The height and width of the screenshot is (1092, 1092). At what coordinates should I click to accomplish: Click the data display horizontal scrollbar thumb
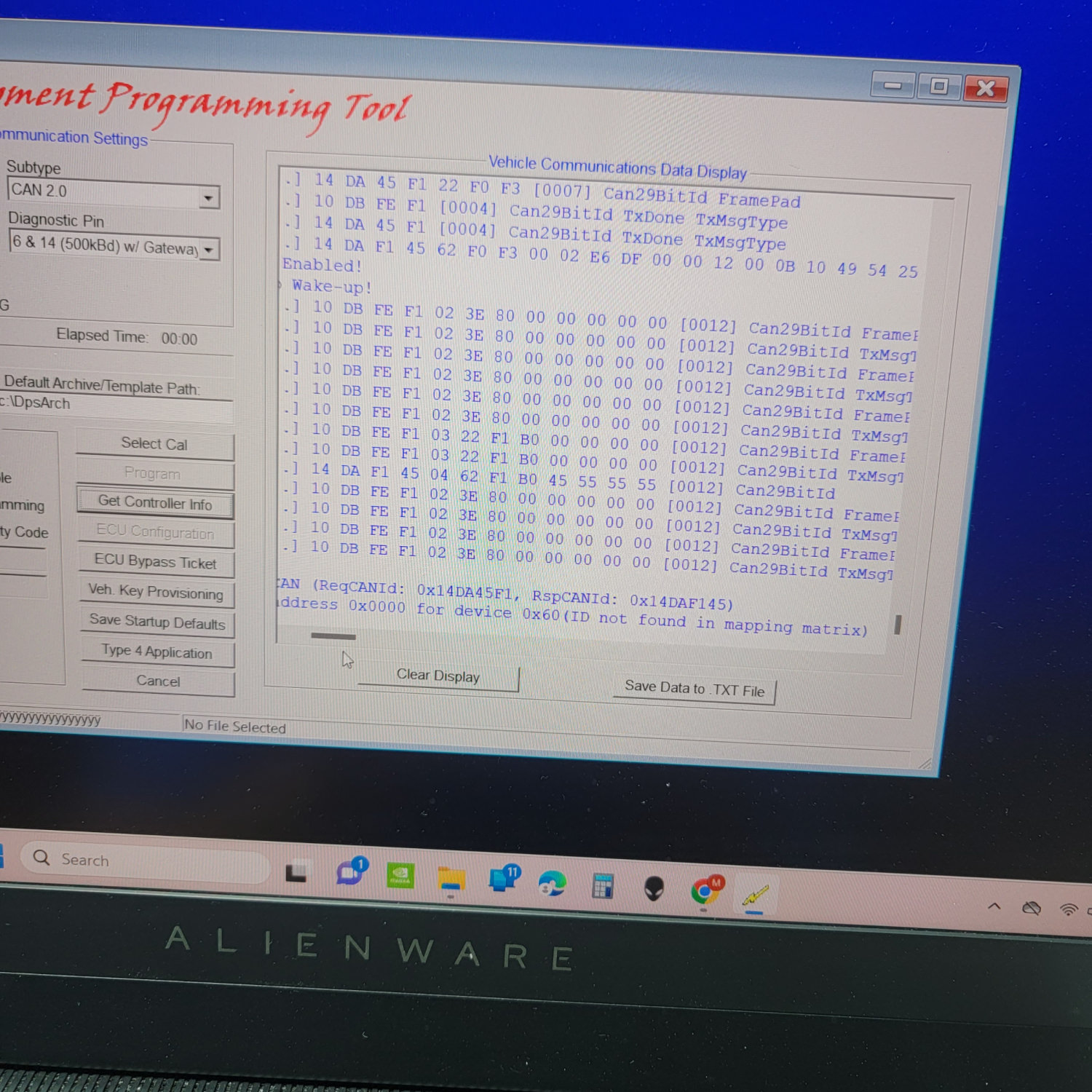point(333,636)
